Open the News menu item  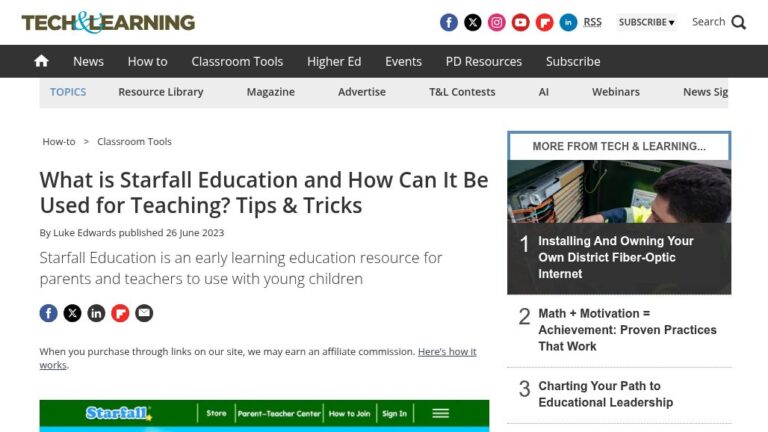pyautogui.click(x=88, y=62)
